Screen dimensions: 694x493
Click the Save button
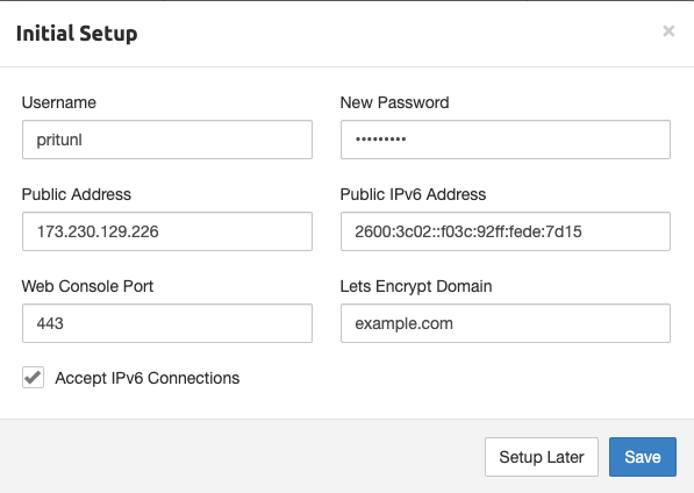[642, 457]
